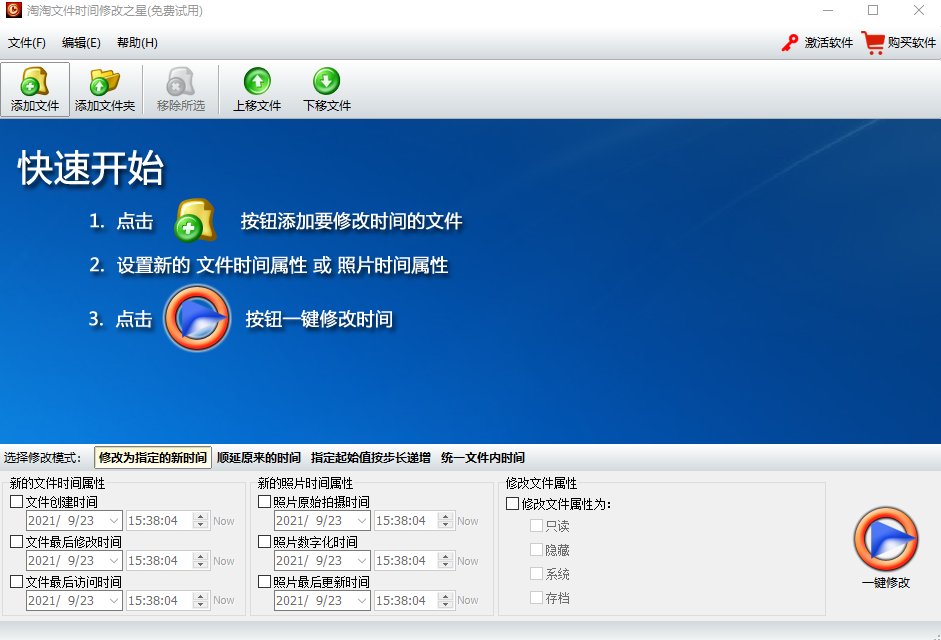The width and height of the screenshot is (941, 640).
Task: Open the 编辑(E) menu
Action: click(79, 43)
